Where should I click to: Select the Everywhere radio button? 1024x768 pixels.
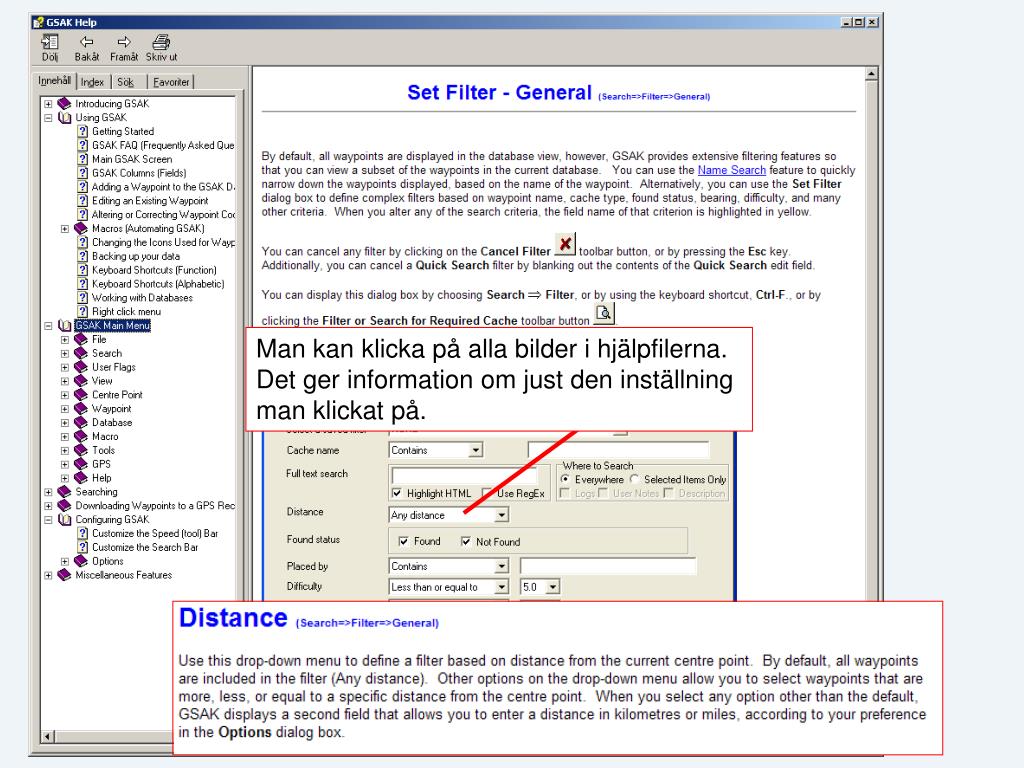tap(566, 479)
